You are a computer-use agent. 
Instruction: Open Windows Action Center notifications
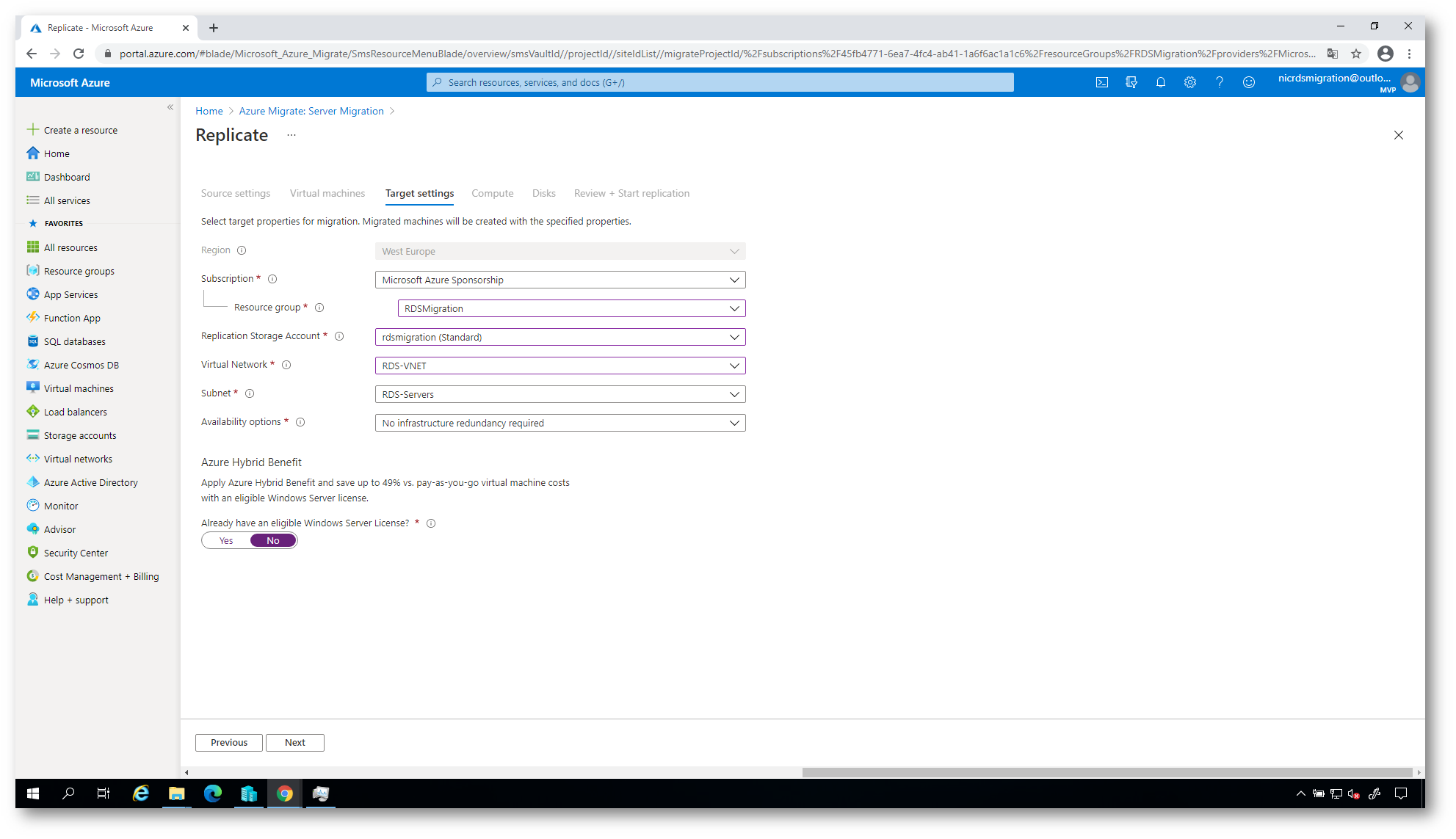click(1401, 793)
